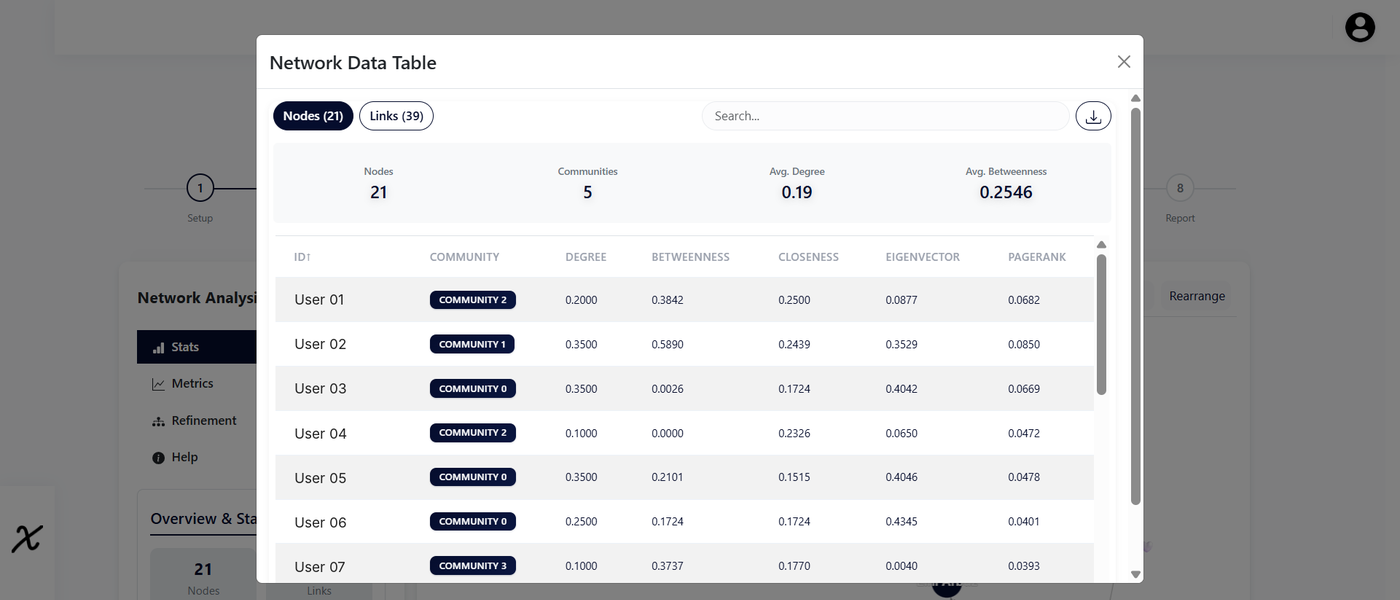Go to step 1 Setup circle

coord(200,188)
